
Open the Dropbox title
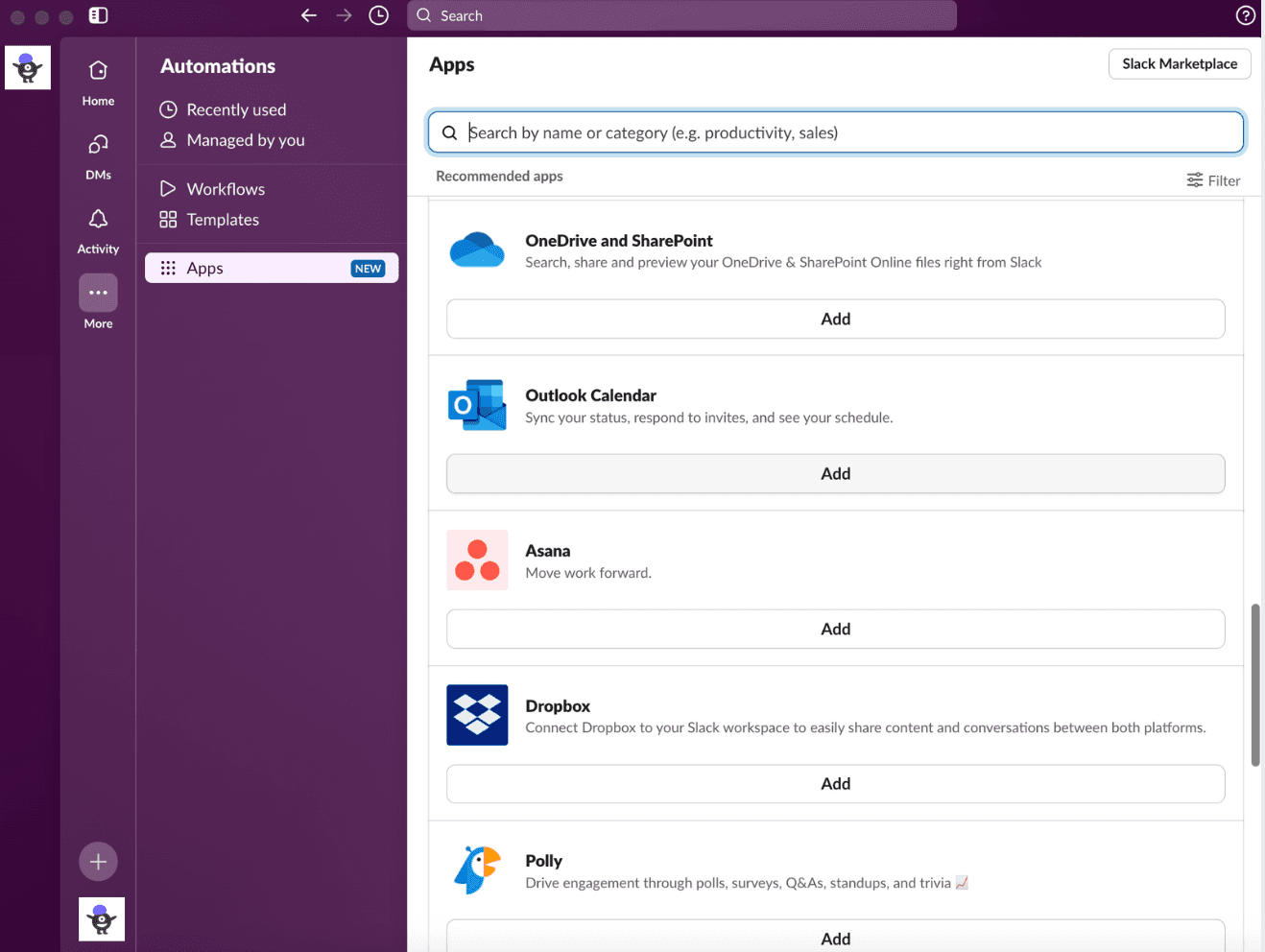point(558,706)
